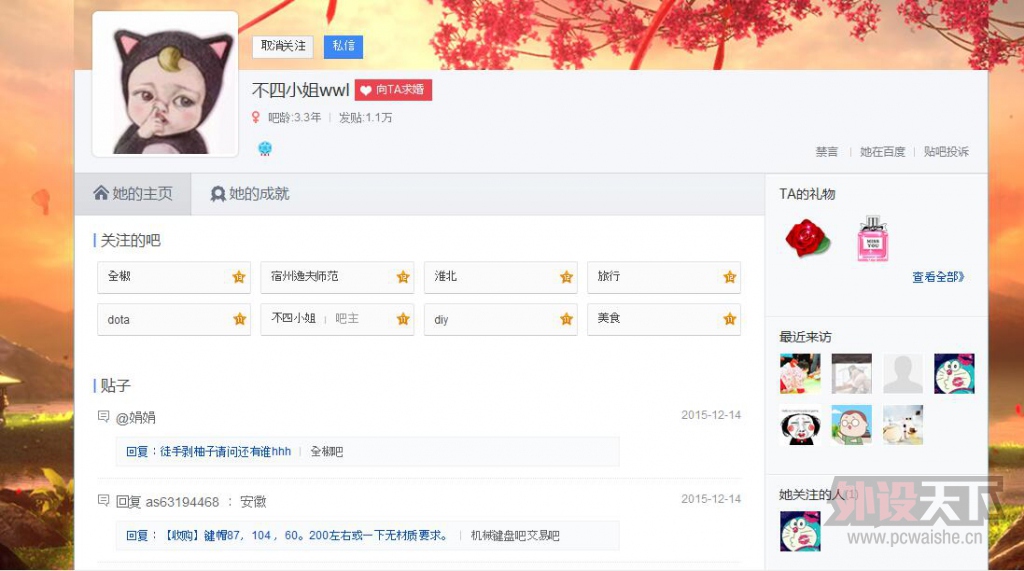
Task: Open first recent visitor avatar with red gift box
Action: (800, 374)
